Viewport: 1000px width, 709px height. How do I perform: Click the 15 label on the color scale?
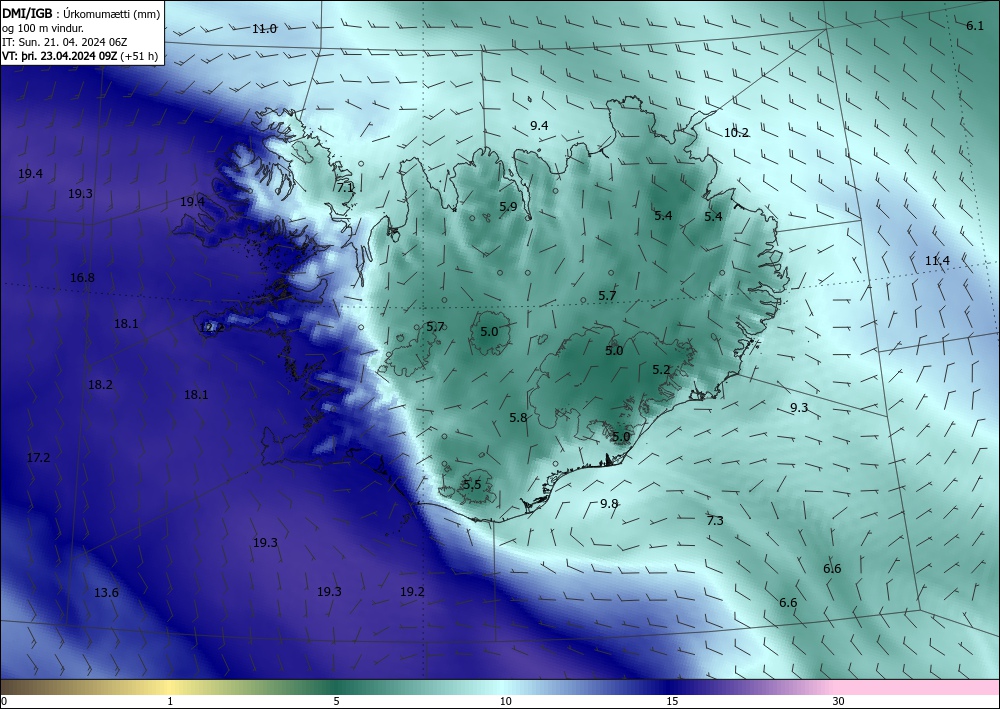(672, 701)
